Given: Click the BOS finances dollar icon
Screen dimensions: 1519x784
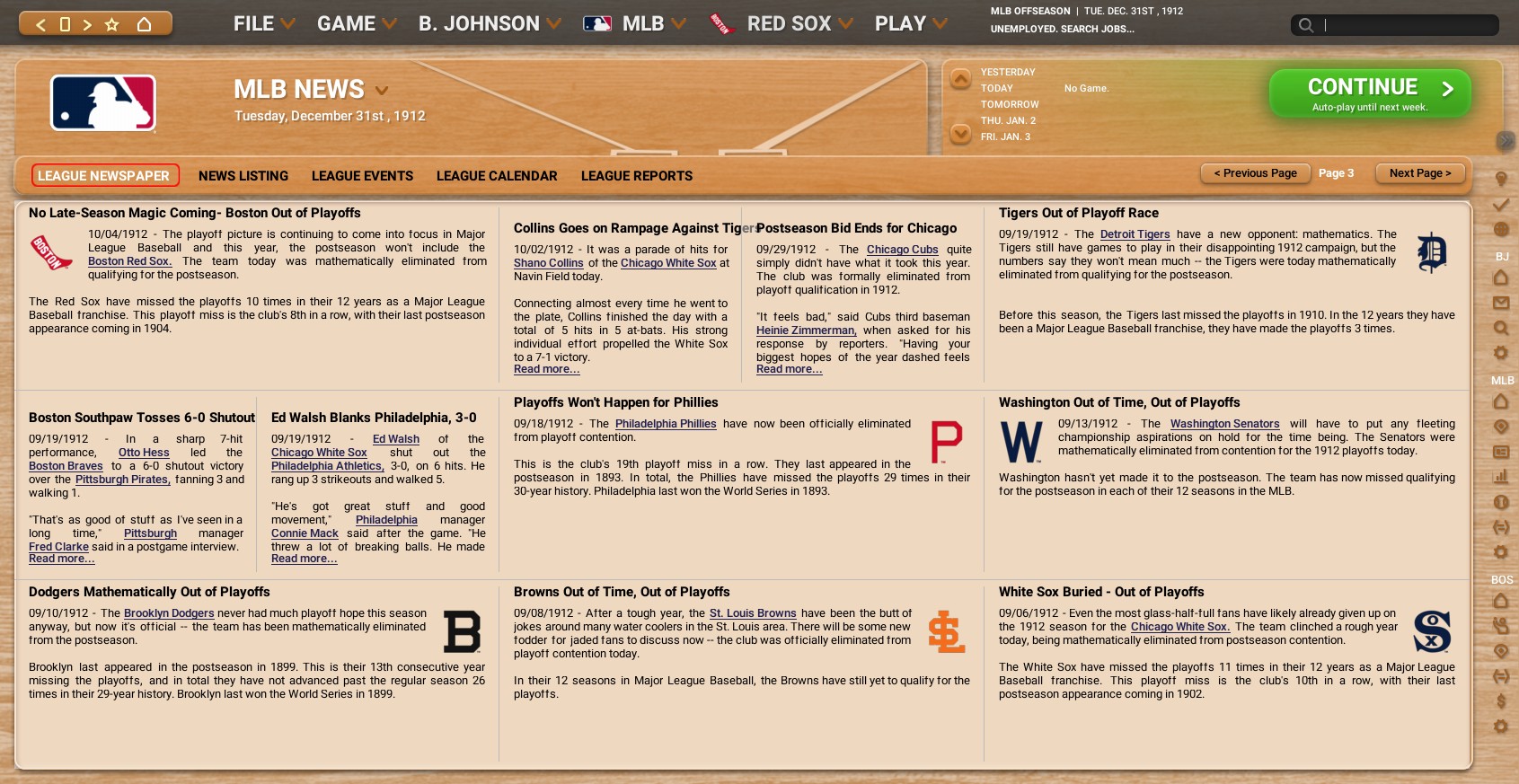Looking at the screenshot, I should click(x=1501, y=701).
